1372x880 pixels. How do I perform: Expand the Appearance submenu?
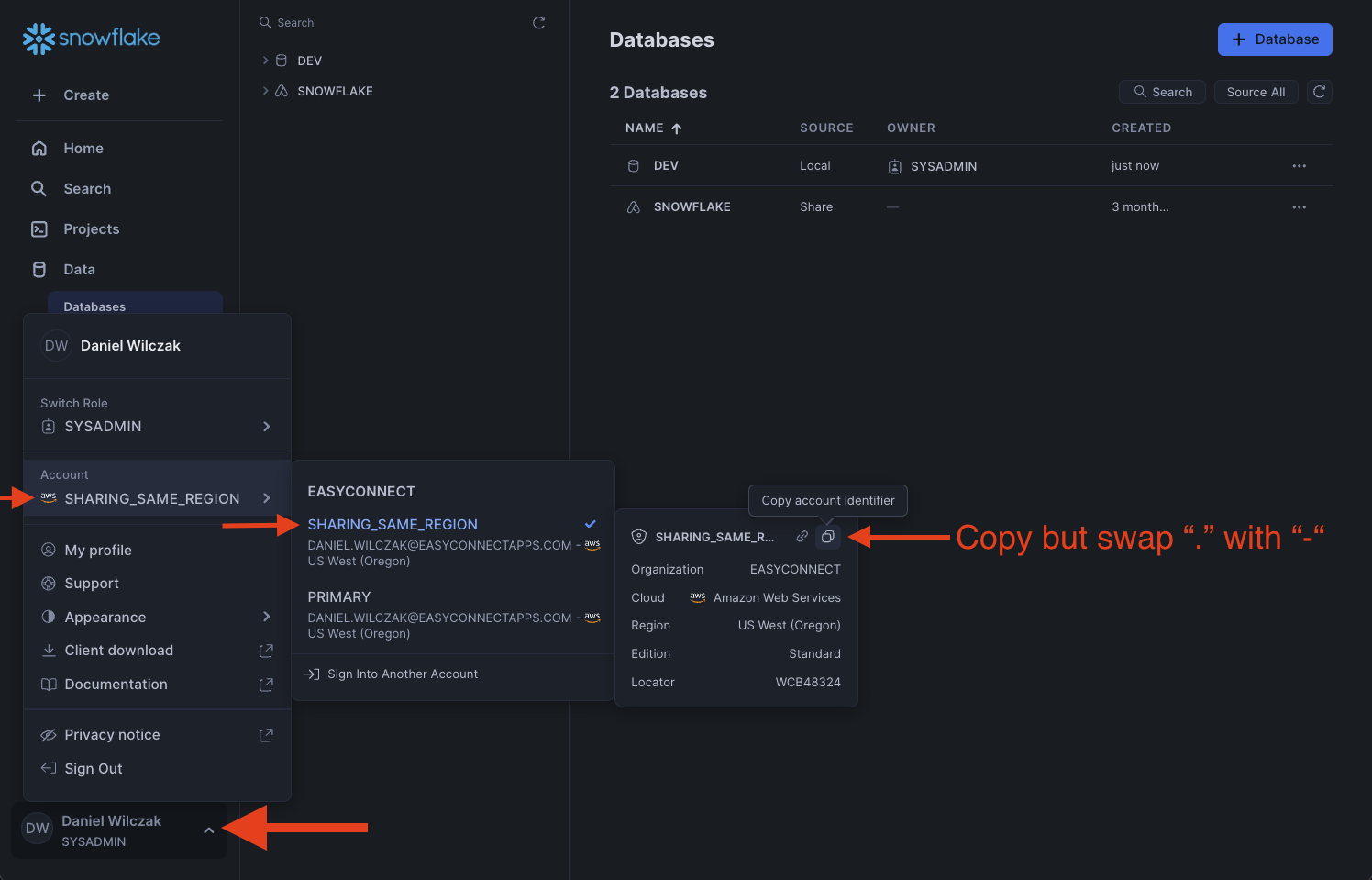[x=157, y=618]
